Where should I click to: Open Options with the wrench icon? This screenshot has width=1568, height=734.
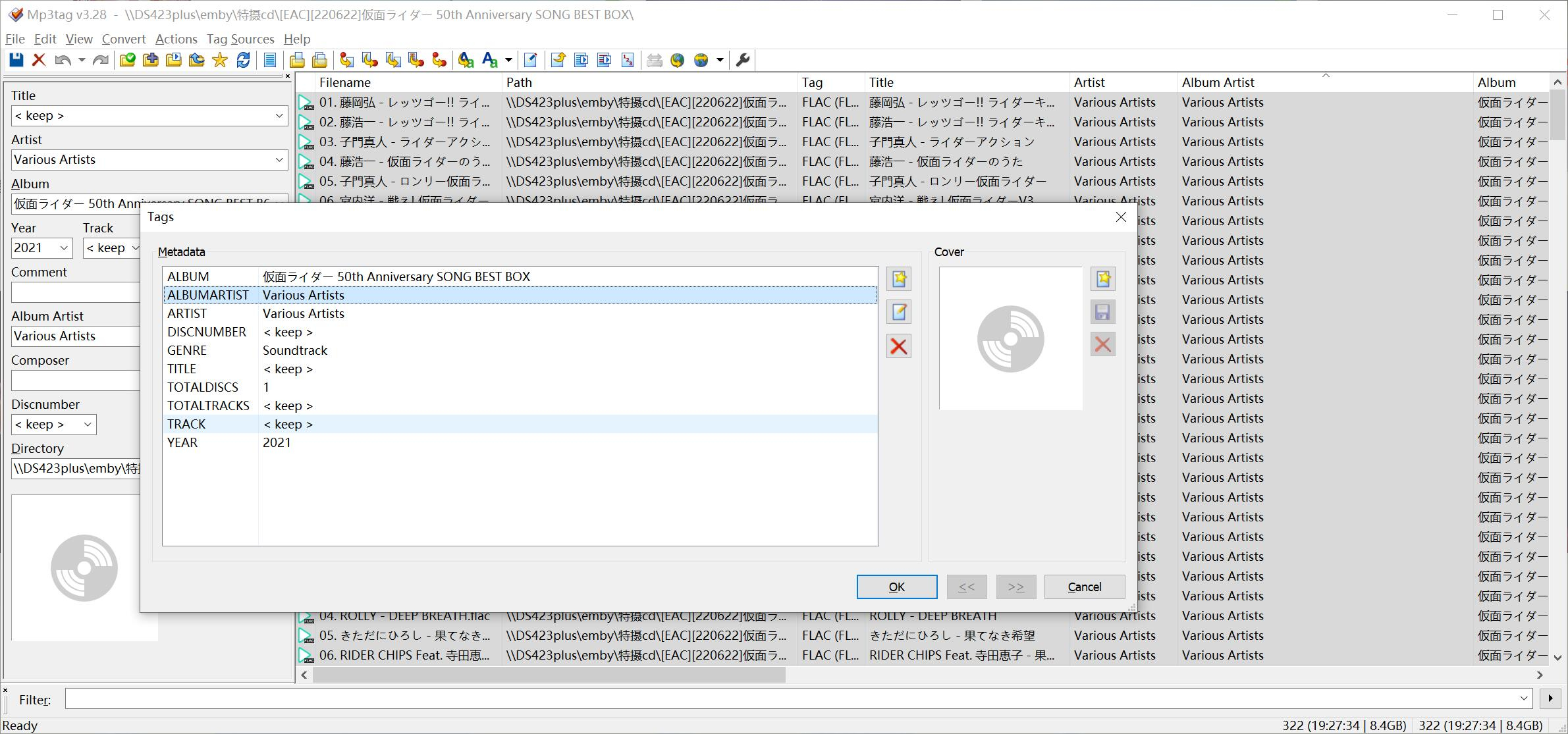(743, 61)
